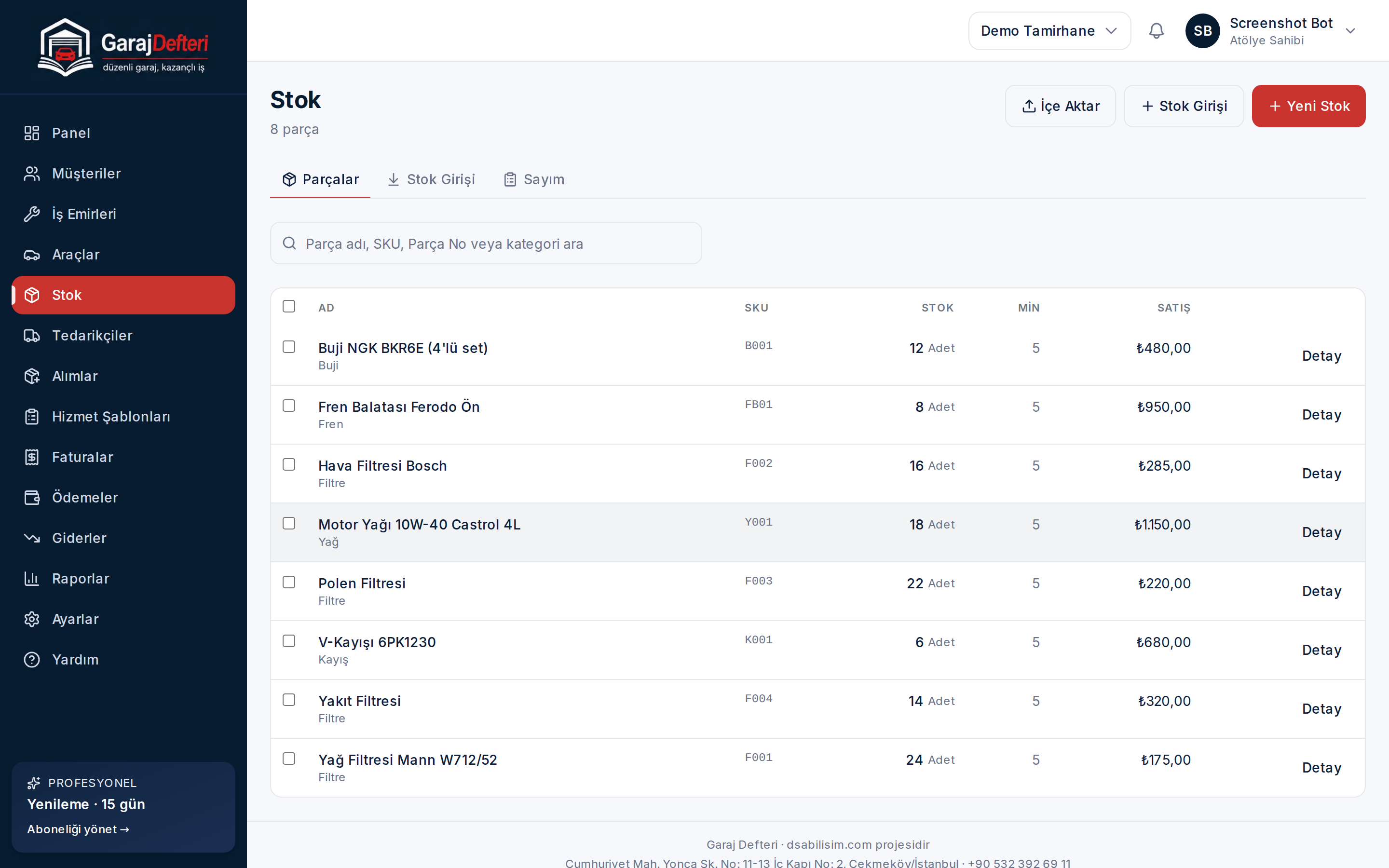Click the search magnifier icon
This screenshot has width=1389, height=868.
[289, 244]
